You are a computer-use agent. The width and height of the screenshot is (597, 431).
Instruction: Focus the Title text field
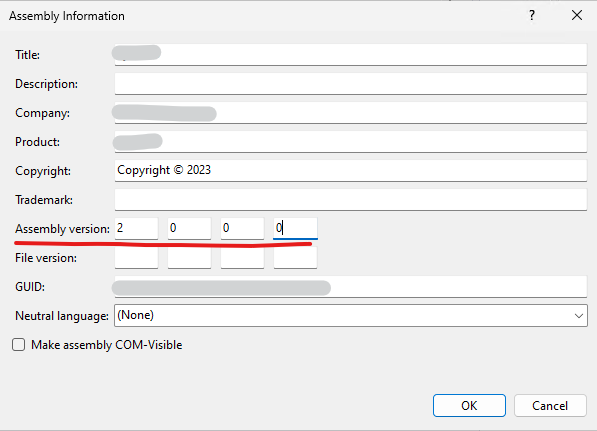351,54
